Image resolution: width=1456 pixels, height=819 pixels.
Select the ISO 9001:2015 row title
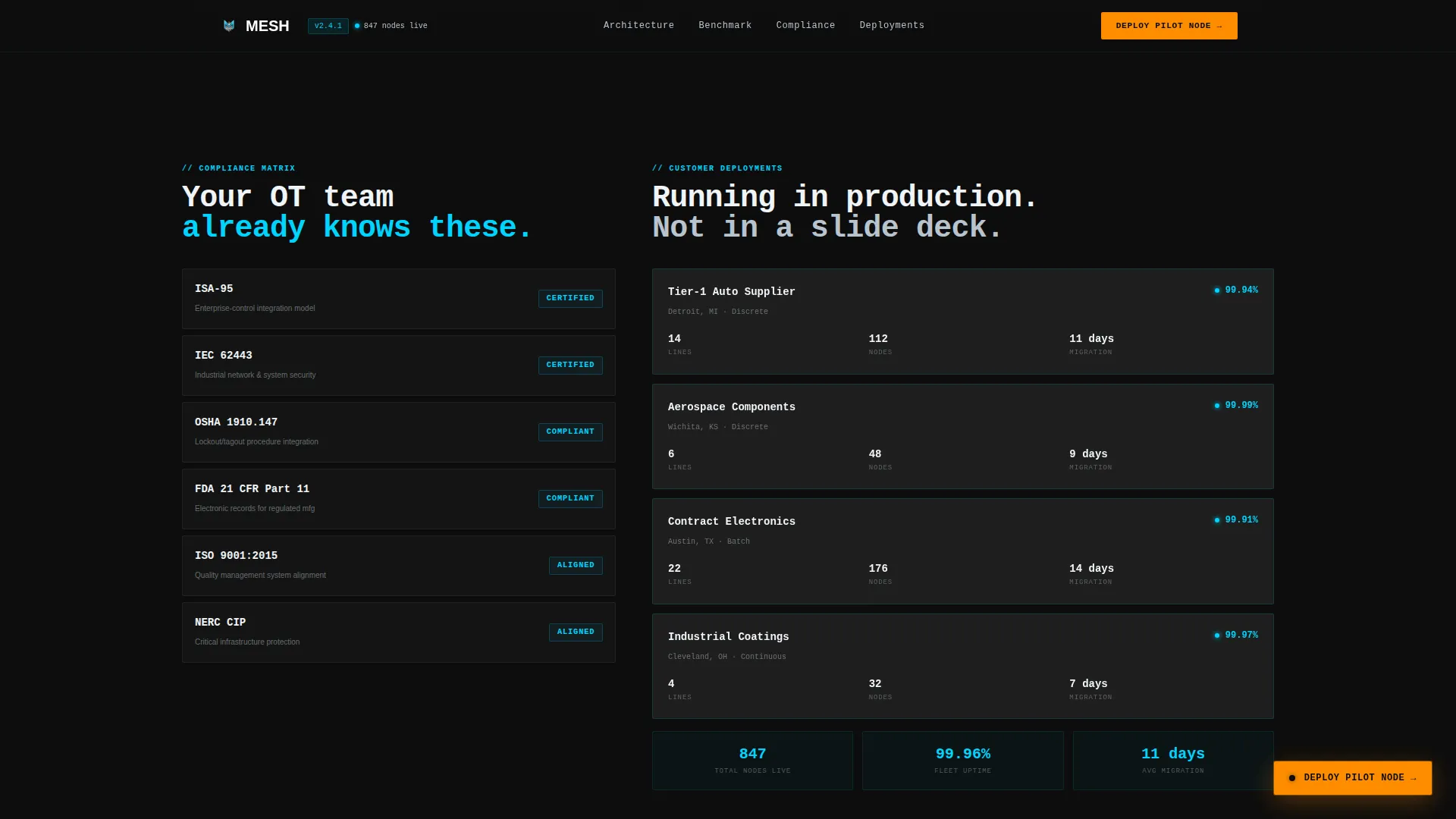point(236,556)
